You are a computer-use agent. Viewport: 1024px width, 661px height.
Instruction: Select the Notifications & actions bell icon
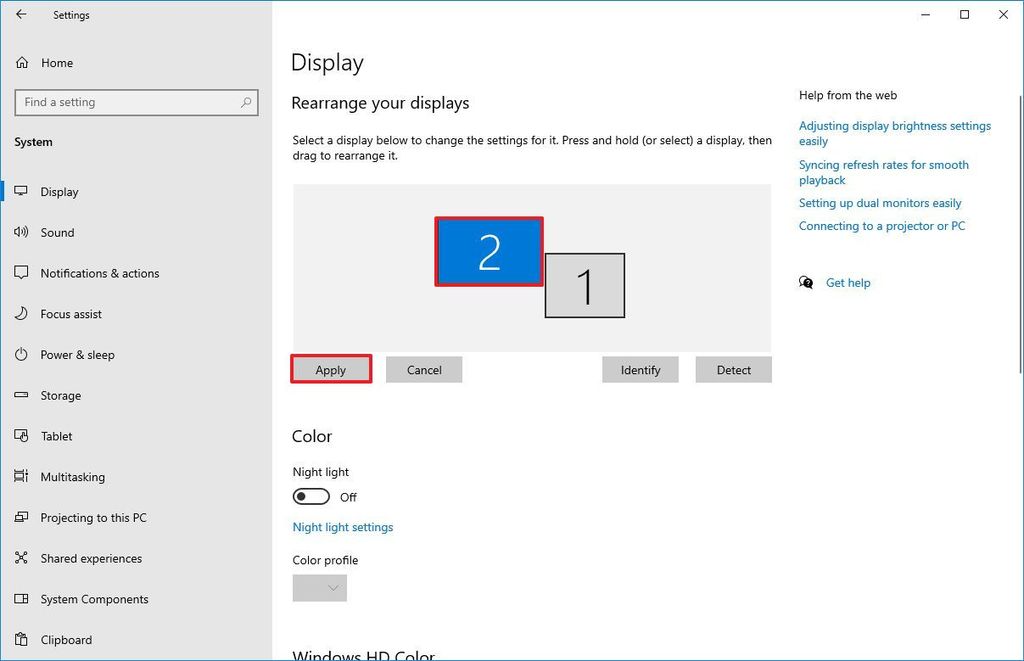22,273
